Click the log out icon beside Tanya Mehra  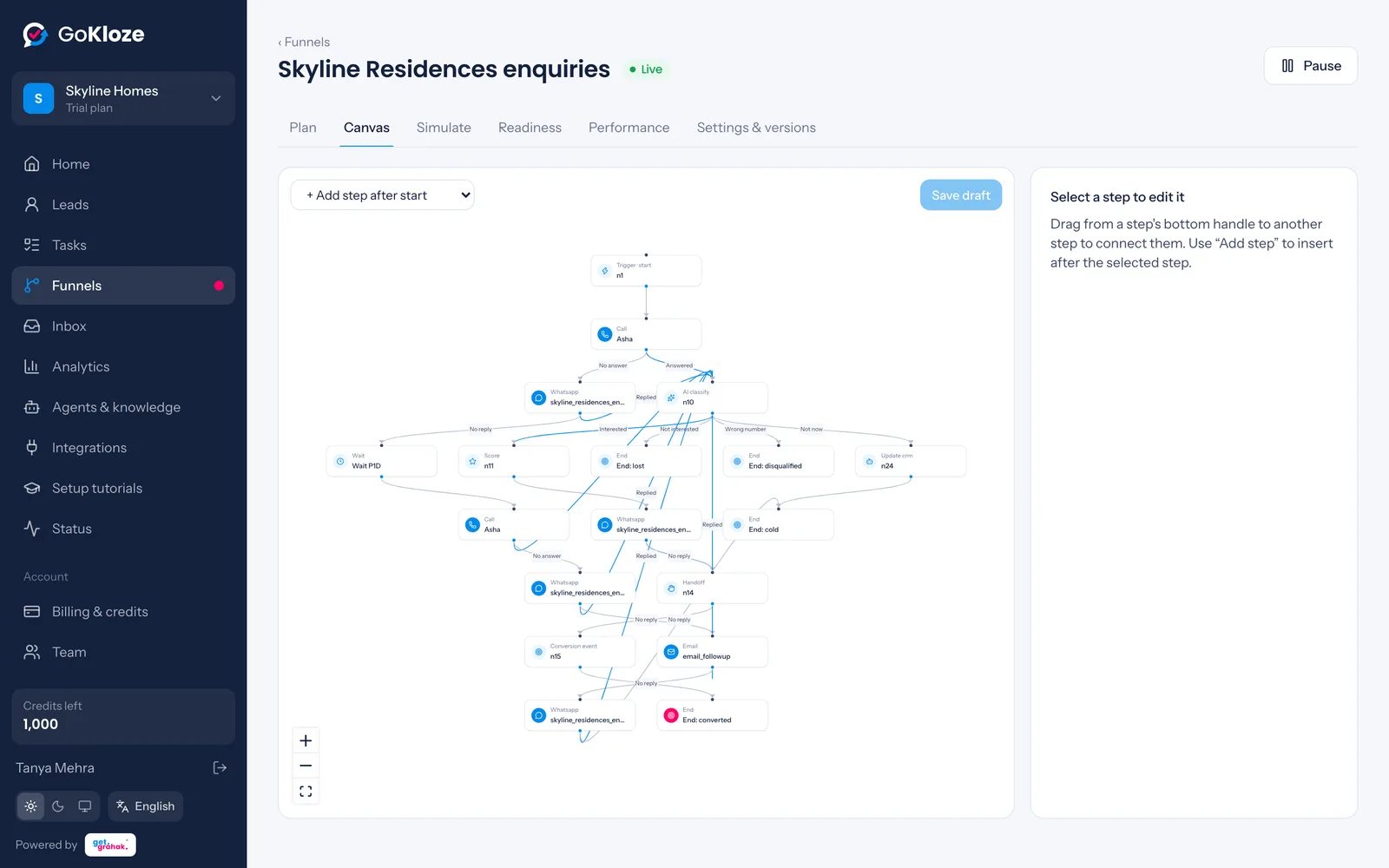point(220,767)
